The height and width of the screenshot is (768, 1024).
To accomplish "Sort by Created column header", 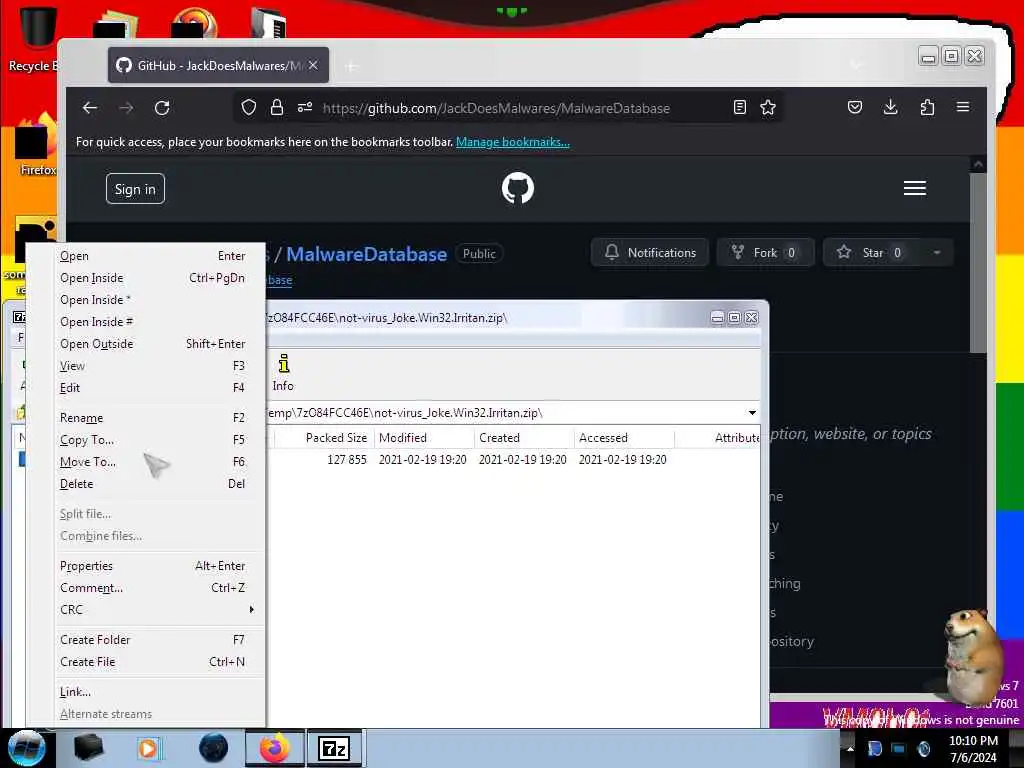I will click(x=524, y=438).
